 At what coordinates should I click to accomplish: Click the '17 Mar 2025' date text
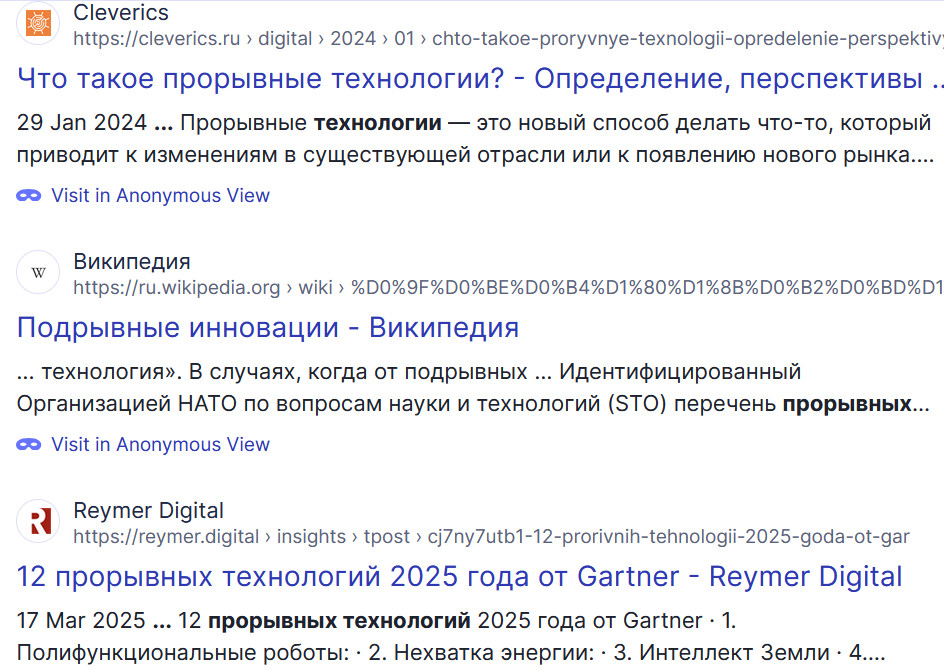80,621
